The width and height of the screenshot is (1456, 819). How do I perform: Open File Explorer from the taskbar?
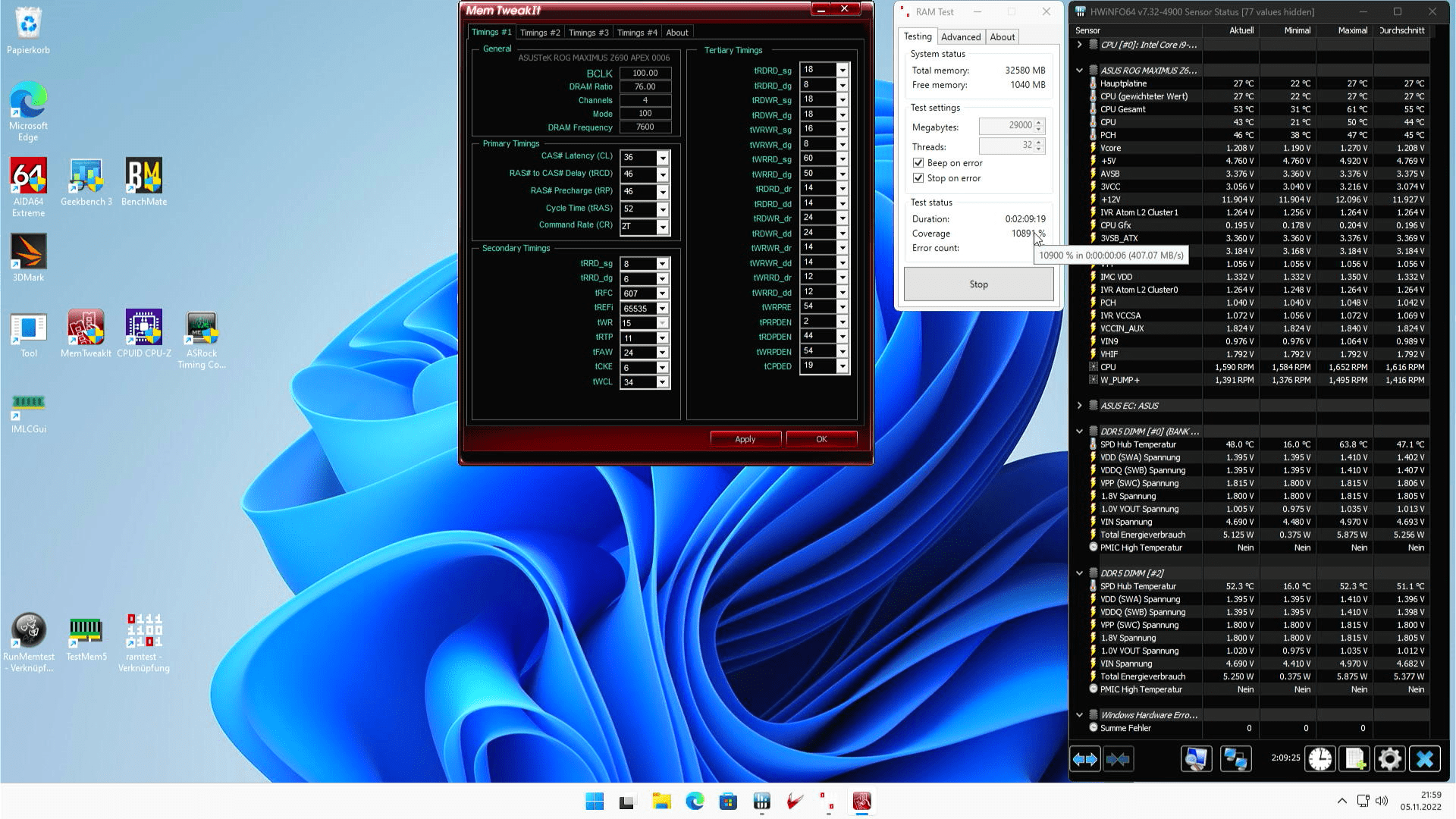(x=661, y=802)
